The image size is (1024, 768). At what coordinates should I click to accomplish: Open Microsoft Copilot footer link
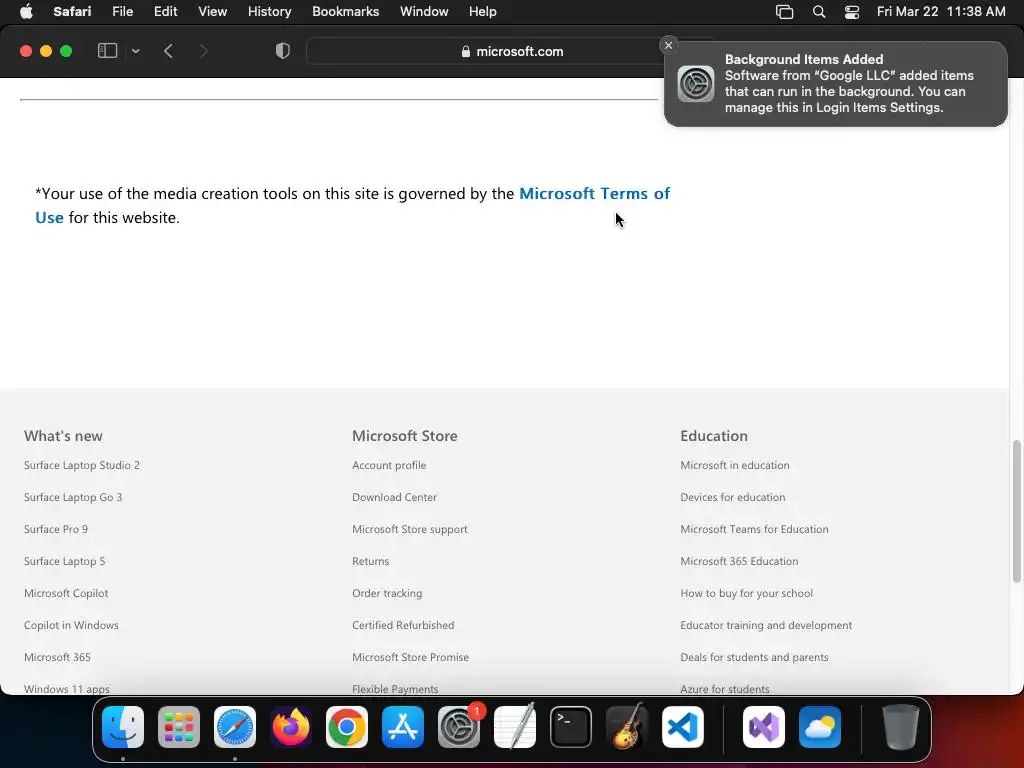click(66, 593)
